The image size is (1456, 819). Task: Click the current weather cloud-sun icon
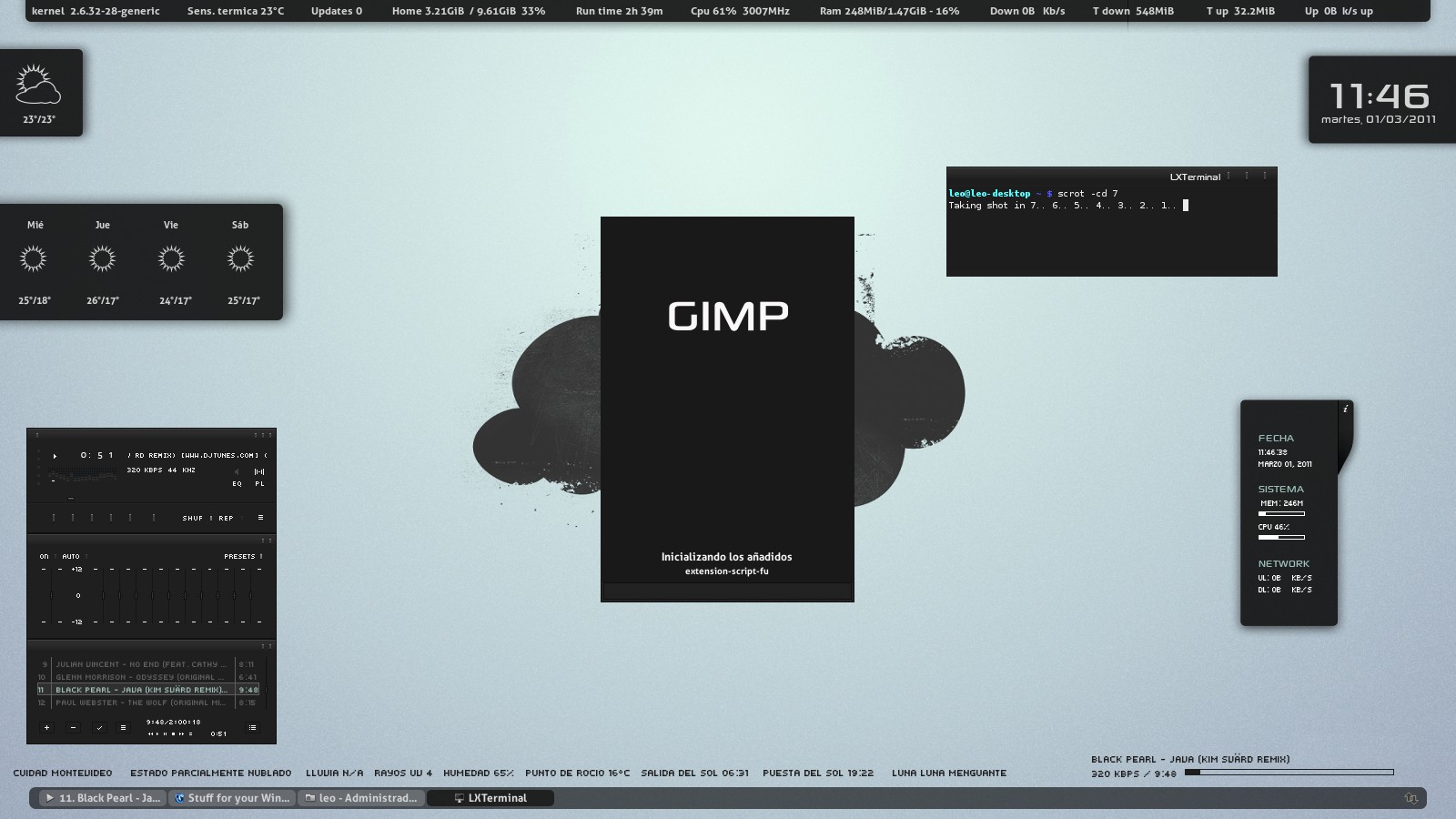pos(38,85)
